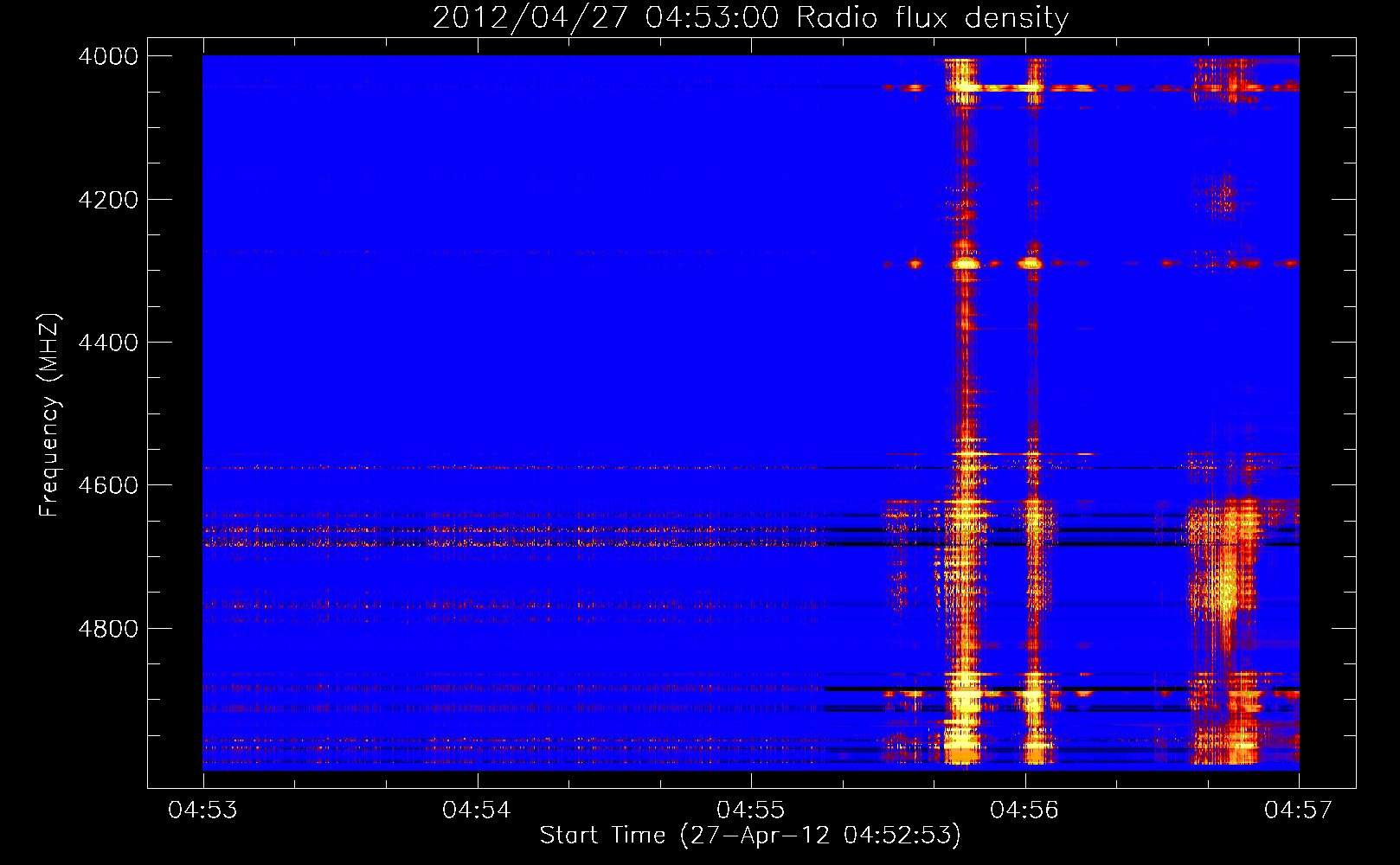Image resolution: width=1400 pixels, height=865 pixels.
Task: Click the 04:55 time tick label
Action: pyautogui.click(x=751, y=810)
